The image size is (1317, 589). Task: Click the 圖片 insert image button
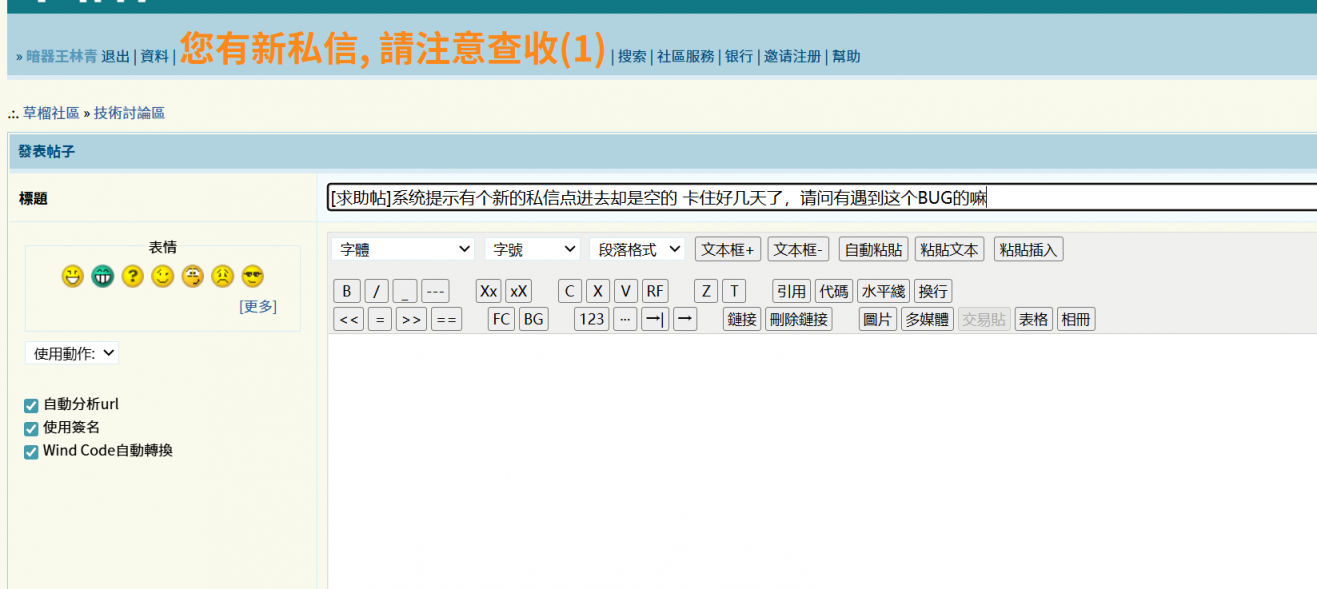877,319
